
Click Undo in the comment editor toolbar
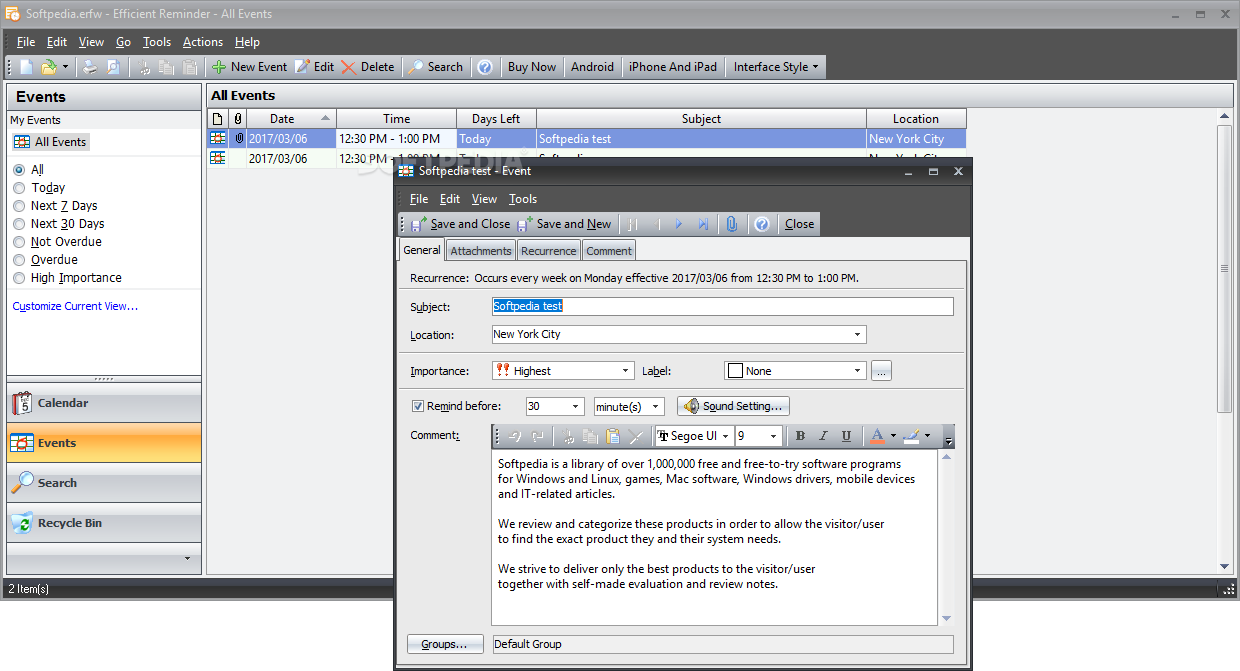click(x=515, y=436)
